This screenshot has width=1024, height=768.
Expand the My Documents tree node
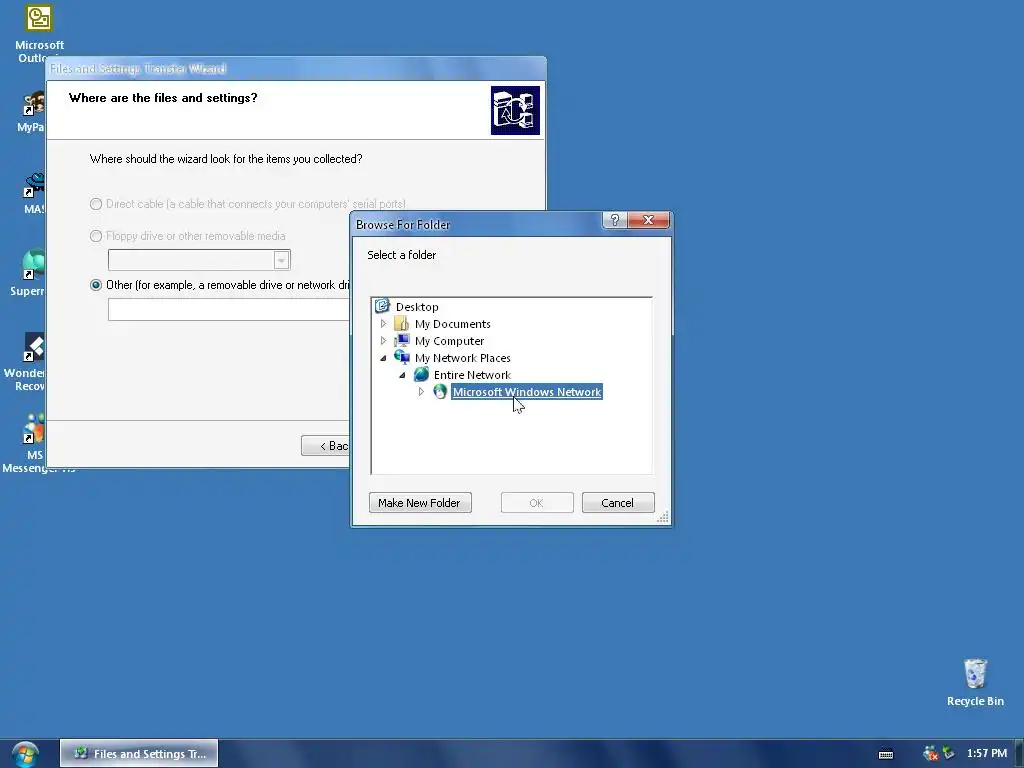[383, 323]
